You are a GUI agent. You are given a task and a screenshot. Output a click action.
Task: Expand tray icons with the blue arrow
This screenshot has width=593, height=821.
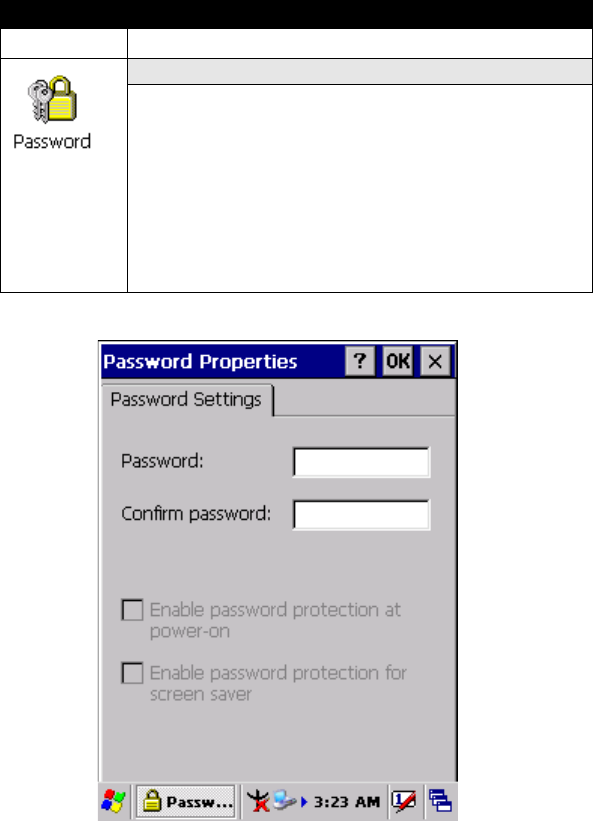coord(304,802)
